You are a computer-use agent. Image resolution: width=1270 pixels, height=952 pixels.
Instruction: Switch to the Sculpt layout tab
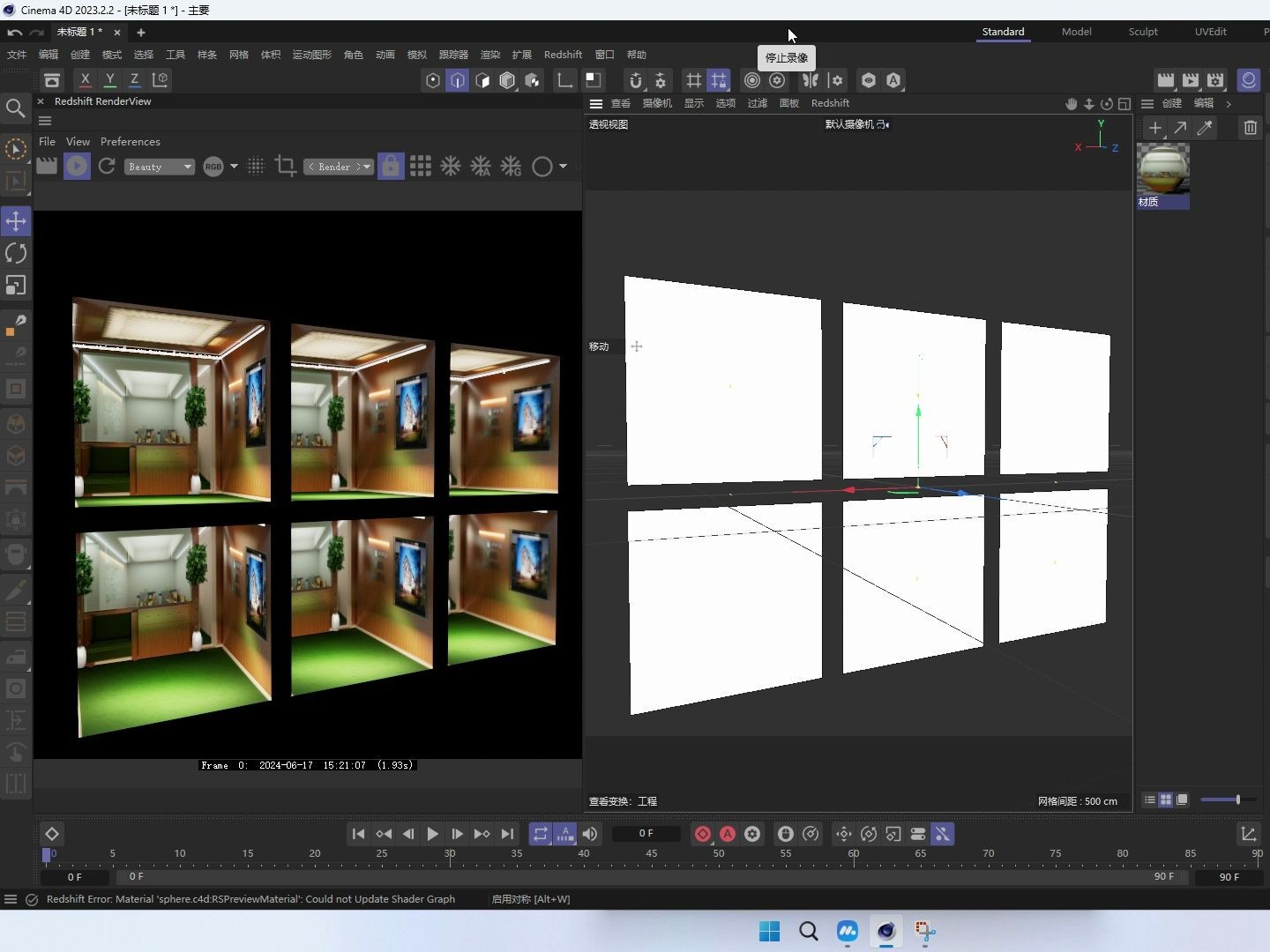tap(1143, 31)
